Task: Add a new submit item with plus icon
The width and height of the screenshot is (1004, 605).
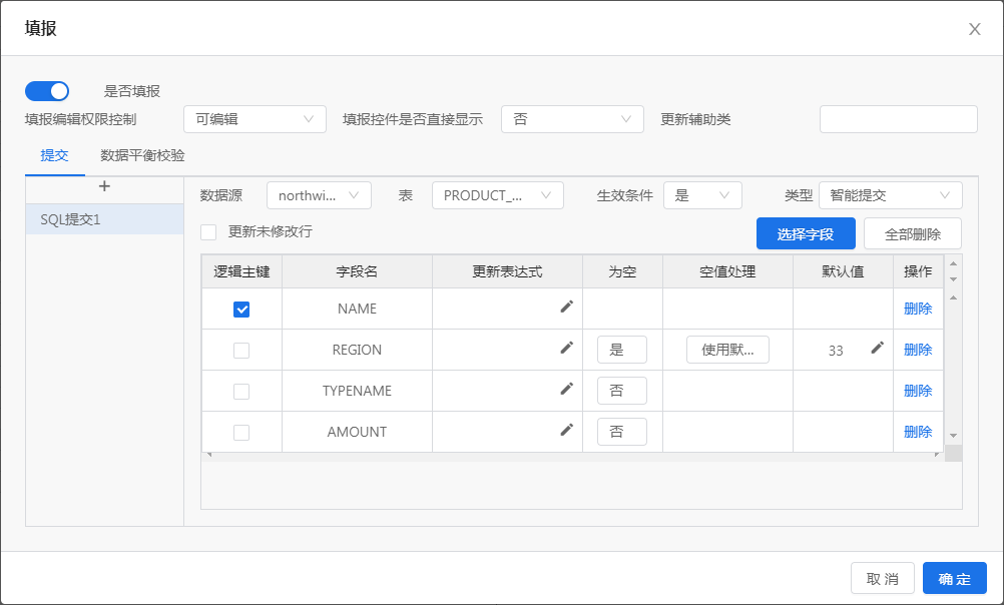Action: (x=104, y=186)
